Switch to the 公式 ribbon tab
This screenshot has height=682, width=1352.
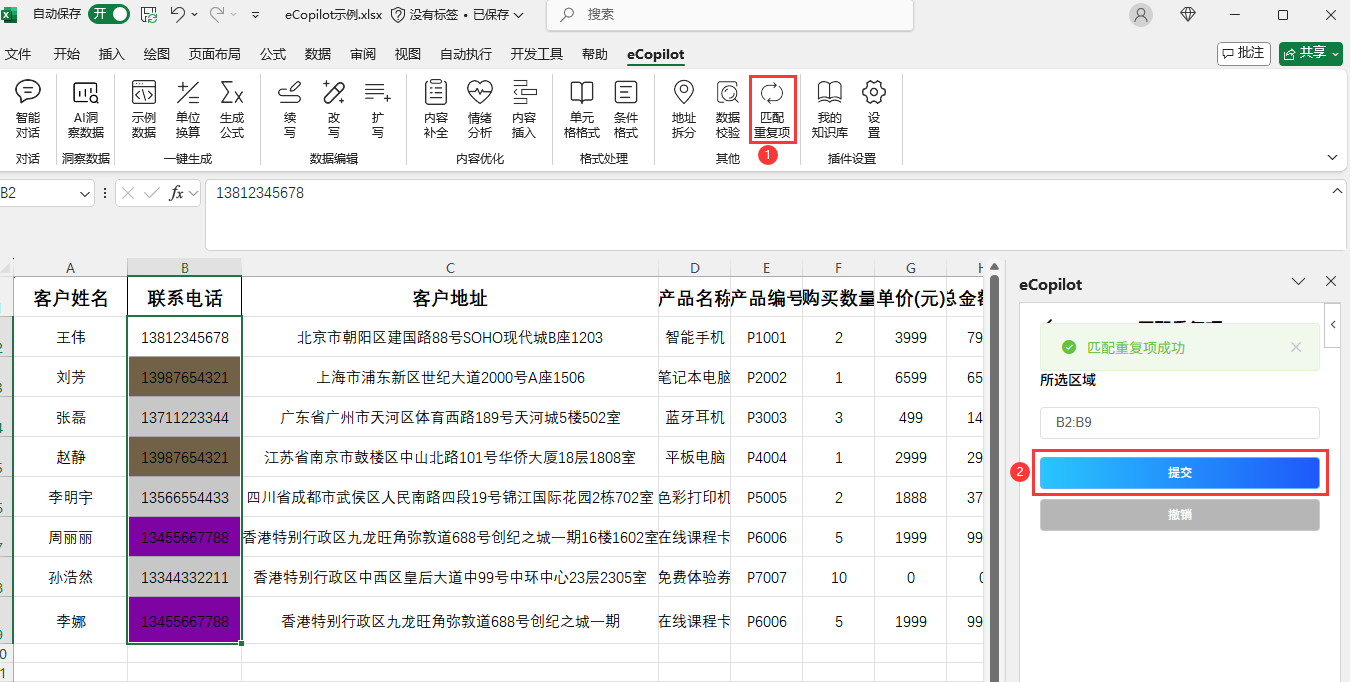273,54
